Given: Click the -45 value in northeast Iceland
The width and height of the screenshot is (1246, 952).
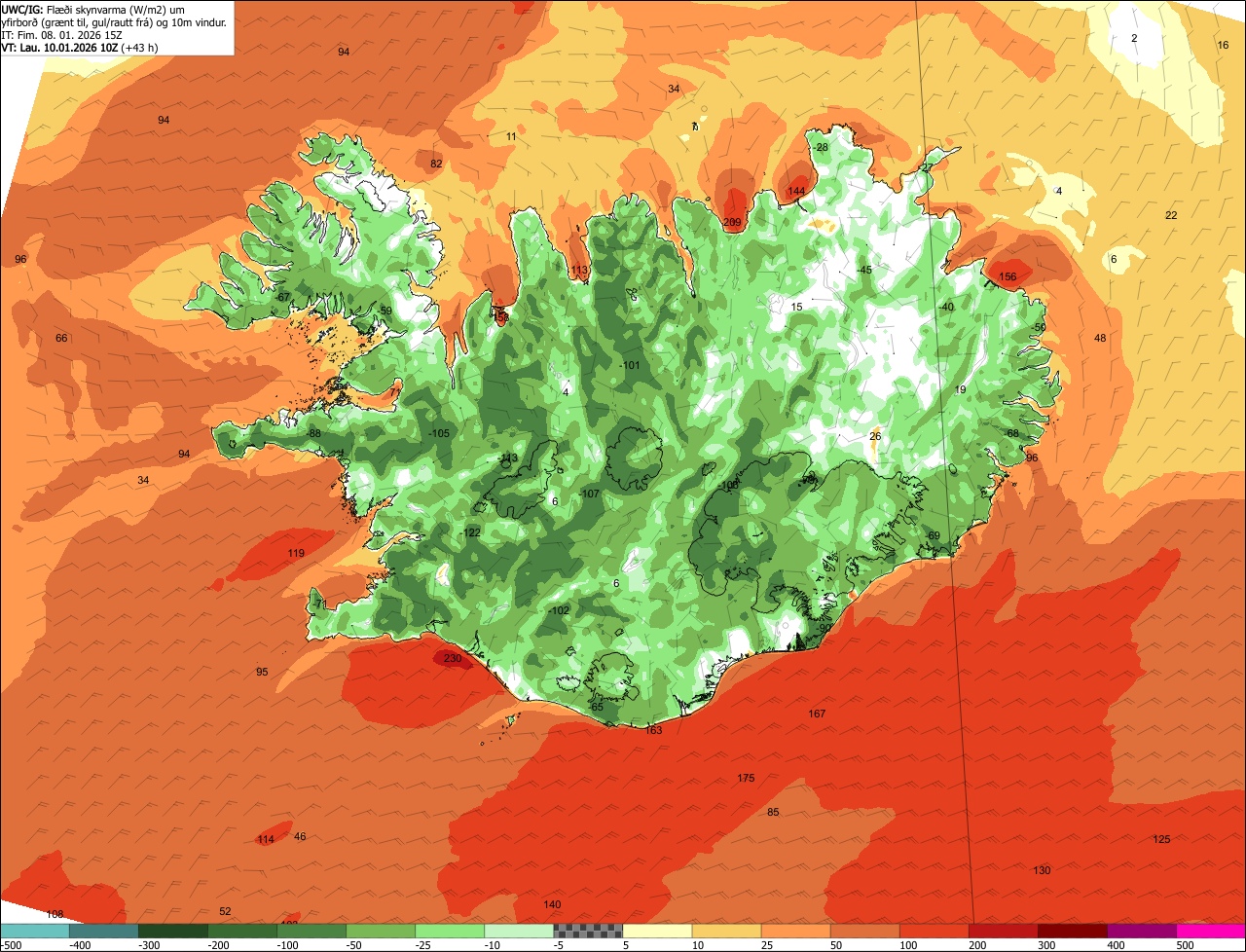Looking at the screenshot, I should pos(863,270).
